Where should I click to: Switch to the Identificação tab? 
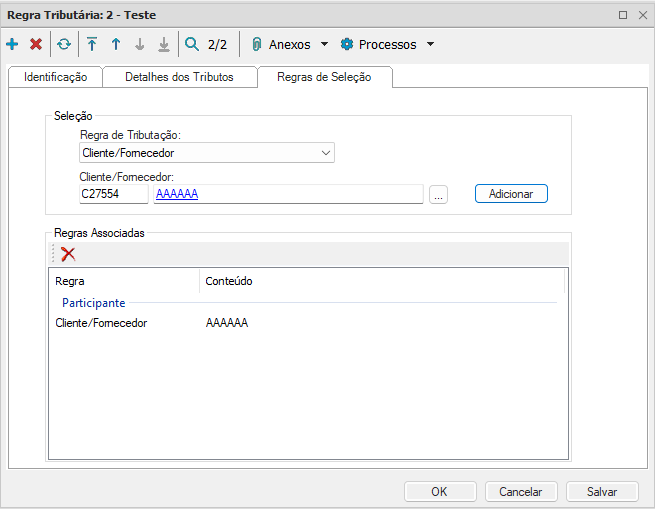pos(55,77)
